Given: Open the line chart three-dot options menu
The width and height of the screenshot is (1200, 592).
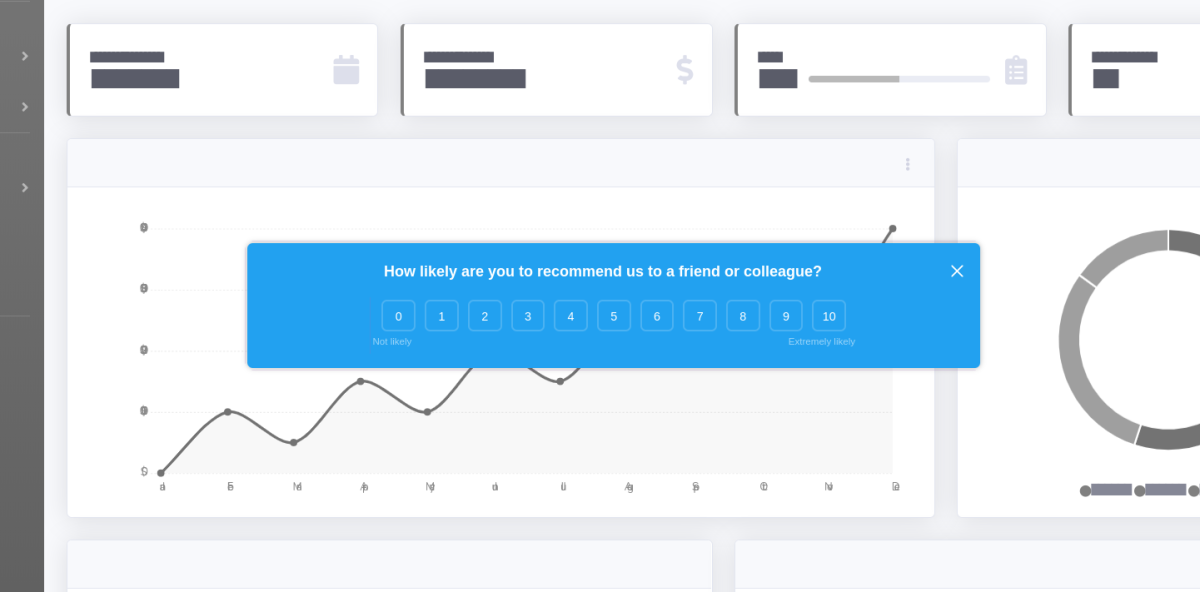Looking at the screenshot, I should pyautogui.click(x=907, y=164).
